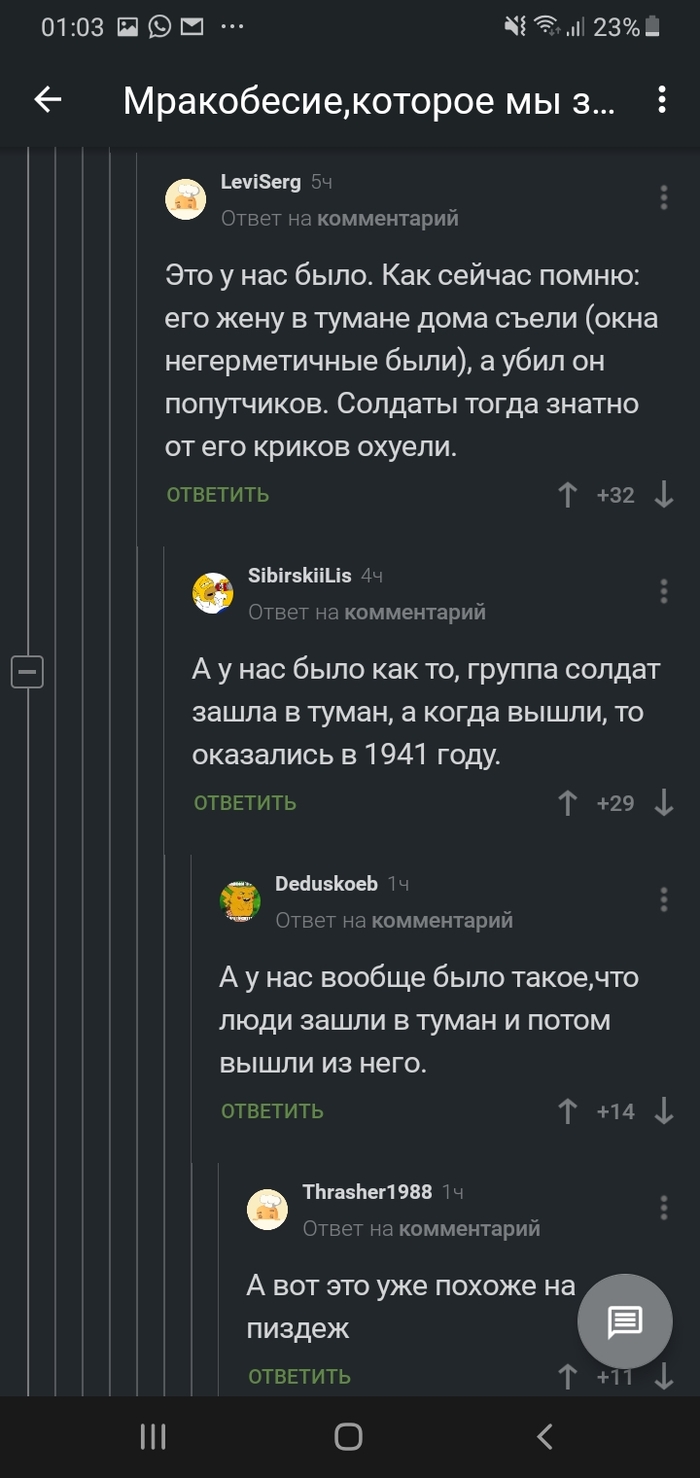Tap Deduskoeb's profile avatar
700x1478 pixels.
(239, 900)
